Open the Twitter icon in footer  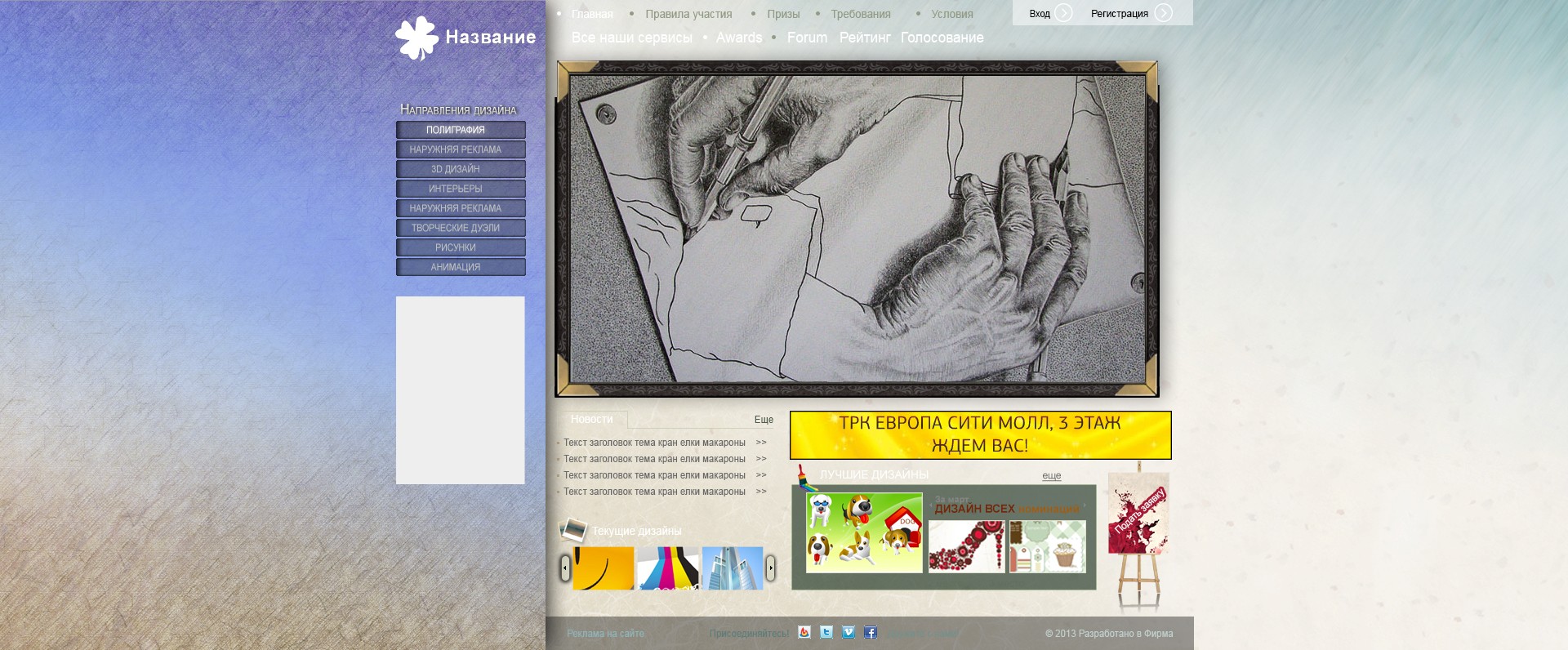[826, 632]
